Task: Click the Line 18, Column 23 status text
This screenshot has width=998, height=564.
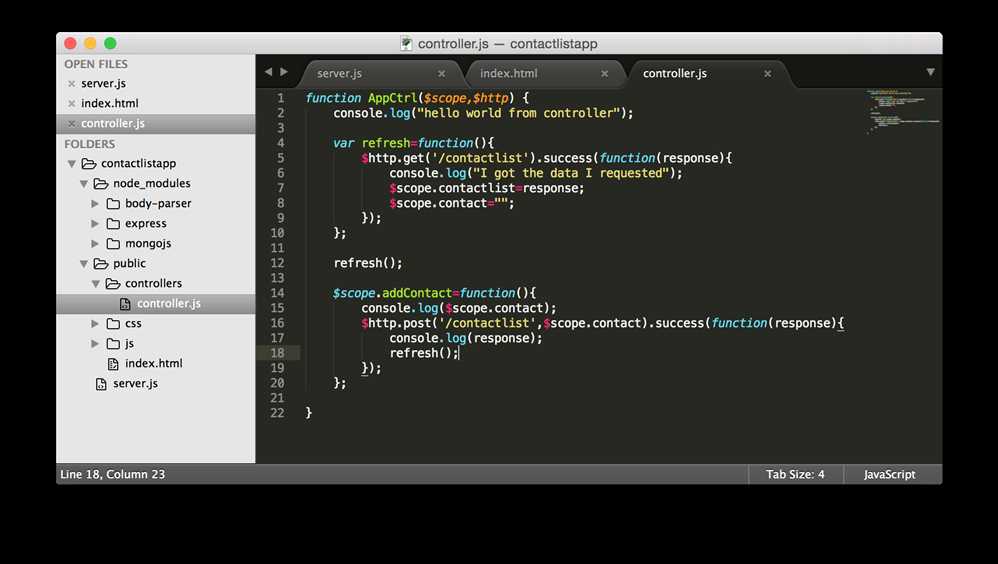Action: pos(112,474)
